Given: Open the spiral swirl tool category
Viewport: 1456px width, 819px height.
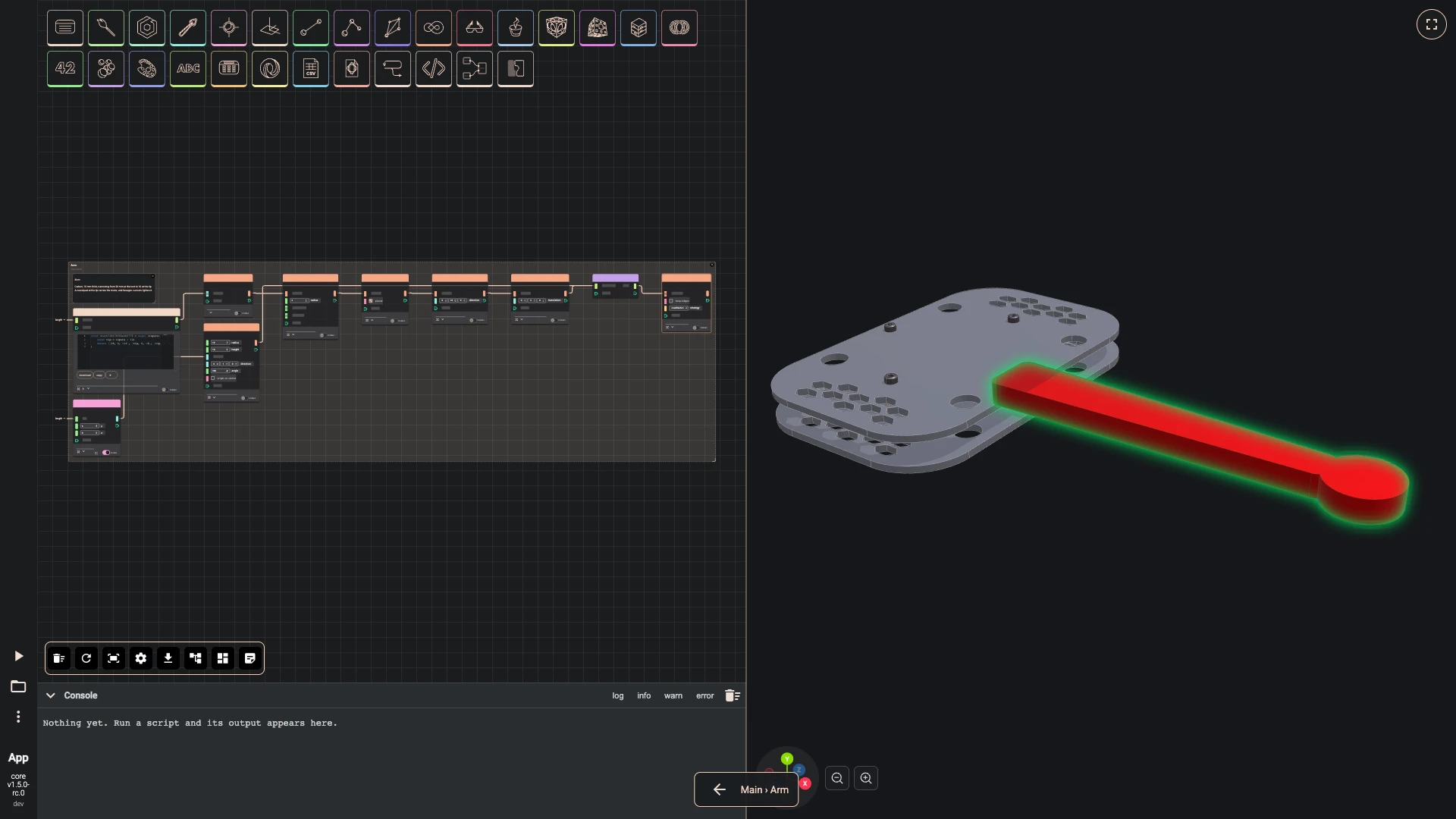Looking at the screenshot, I should click(270, 69).
